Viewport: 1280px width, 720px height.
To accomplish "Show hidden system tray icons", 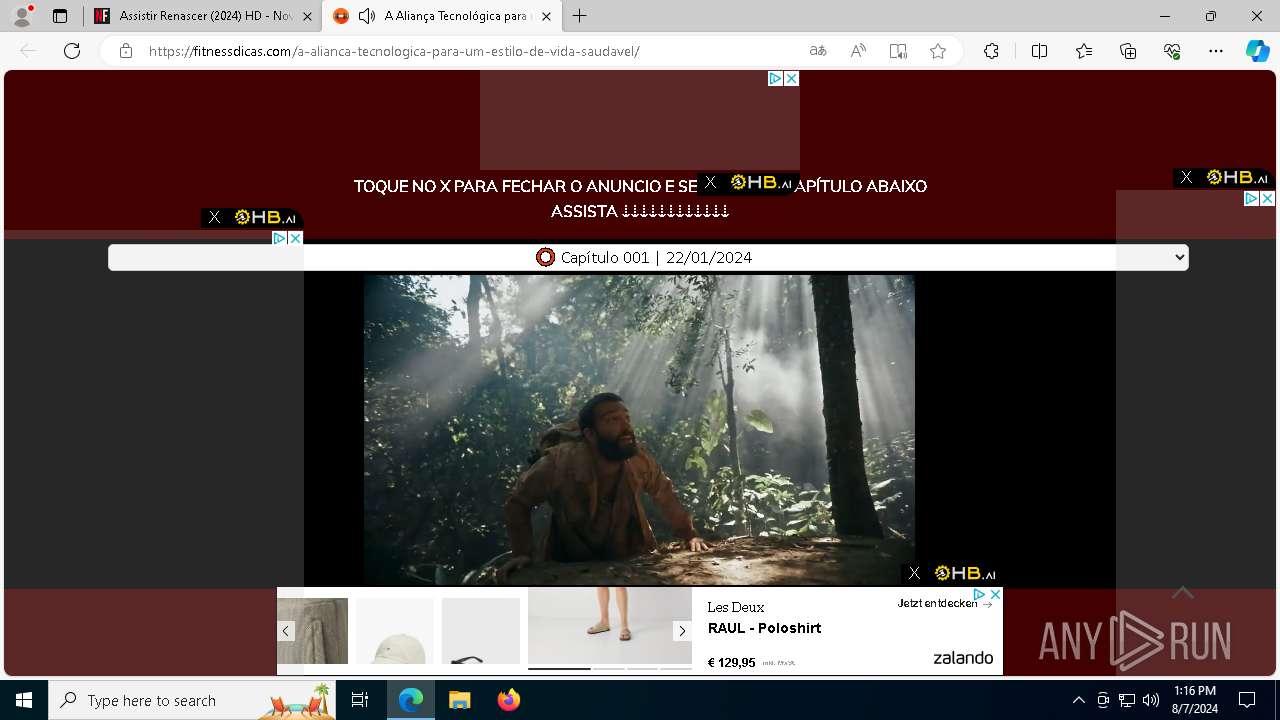I will pos(1078,700).
